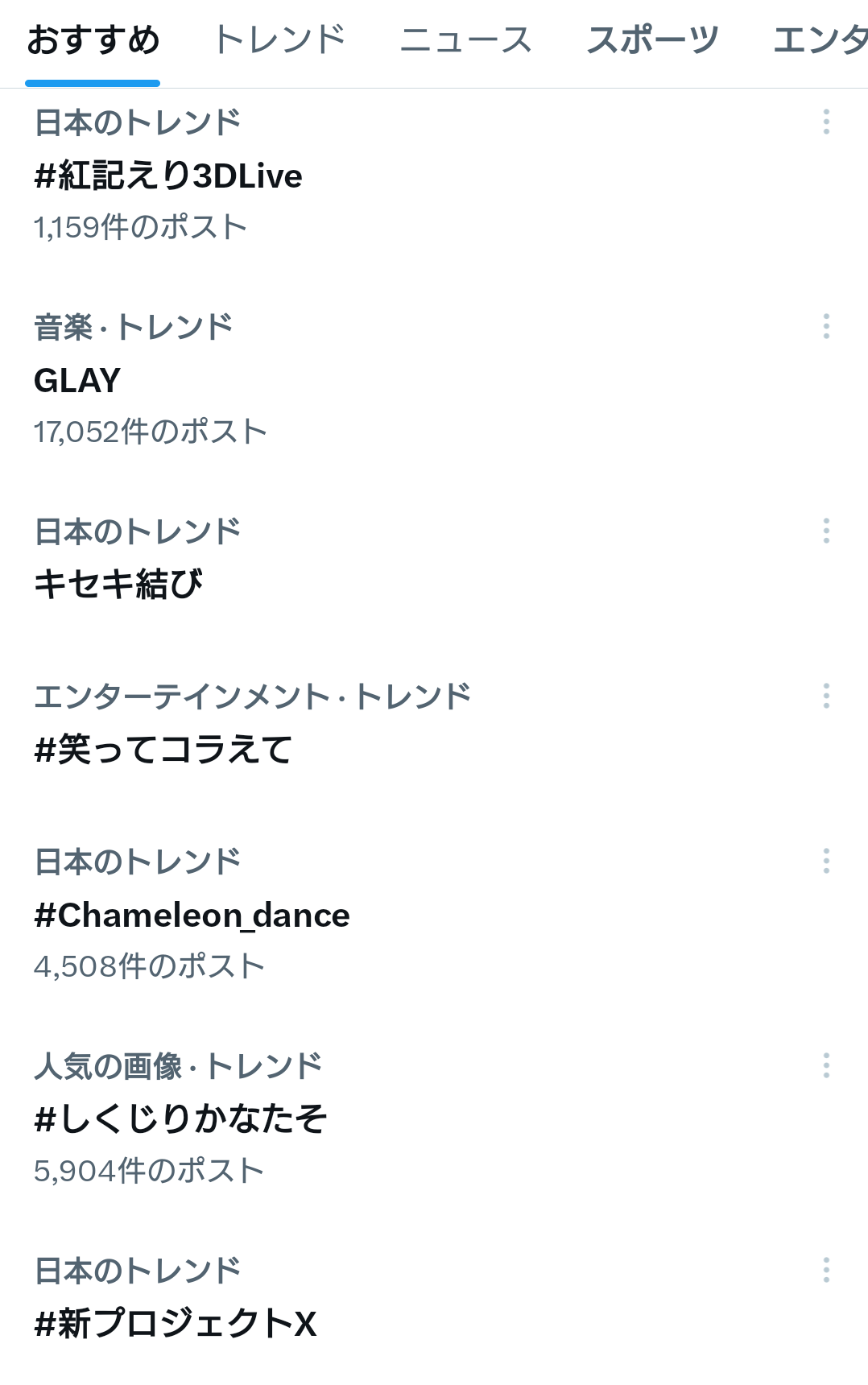
Task: Open the #笑ってコラえて entertainment trend
Action: (163, 750)
